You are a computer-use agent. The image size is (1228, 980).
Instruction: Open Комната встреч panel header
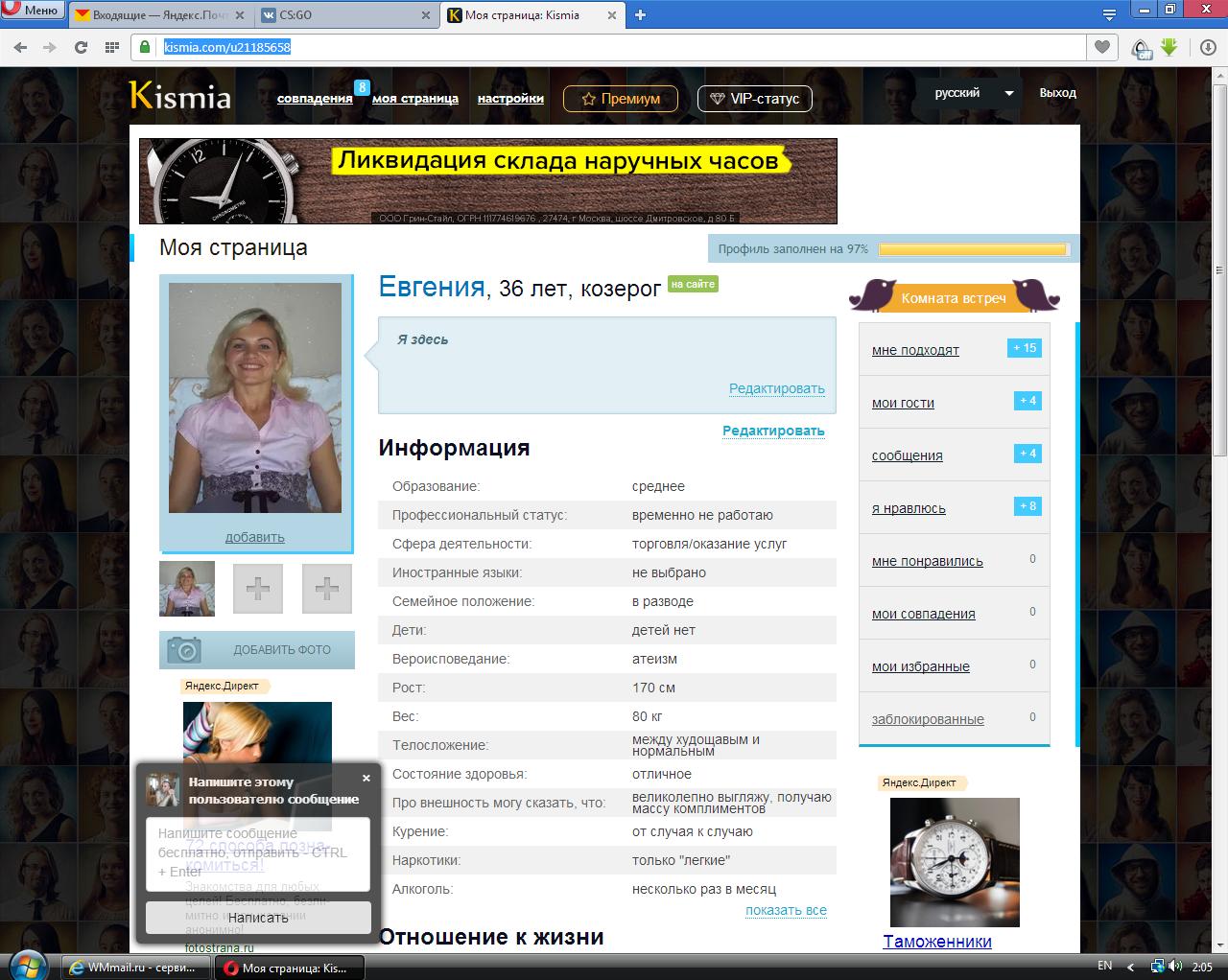(x=954, y=297)
